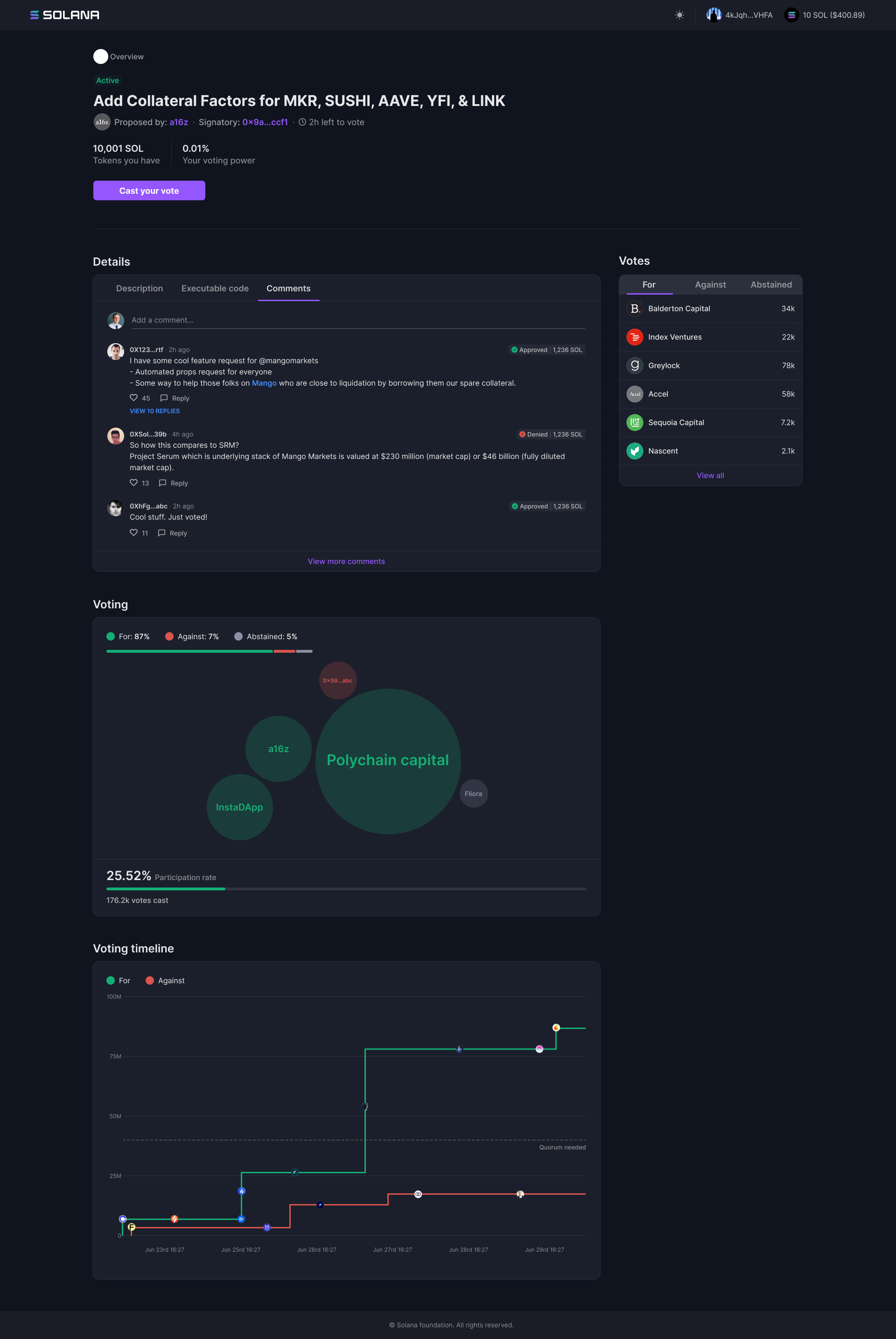Click the clock icon beside 2h left

pyautogui.click(x=302, y=122)
